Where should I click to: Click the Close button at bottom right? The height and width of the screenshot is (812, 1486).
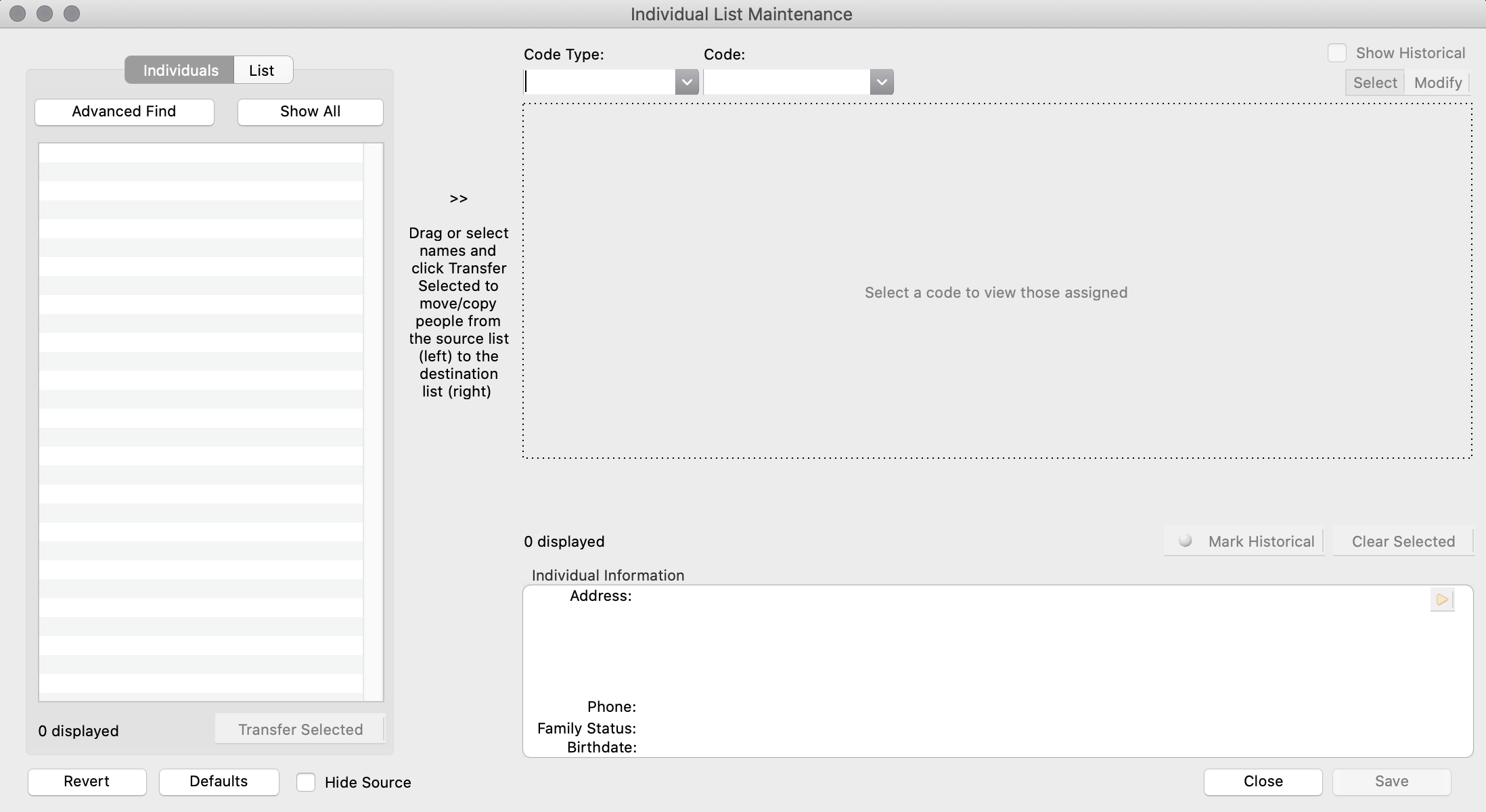1263,782
